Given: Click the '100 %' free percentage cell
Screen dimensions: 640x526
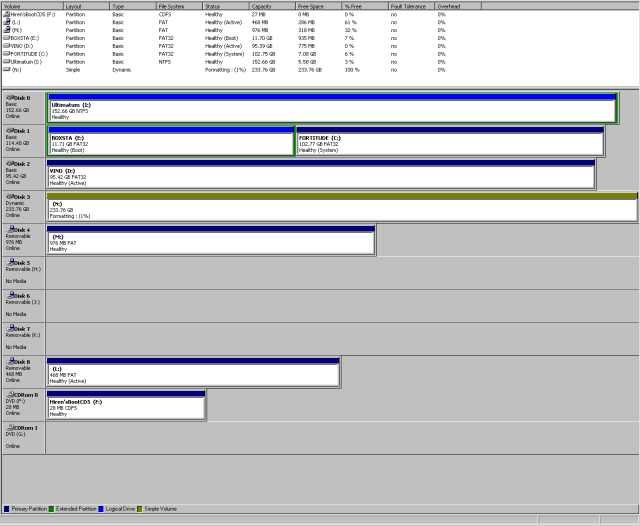Looking at the screenshot, I should [x=352, y=70].
